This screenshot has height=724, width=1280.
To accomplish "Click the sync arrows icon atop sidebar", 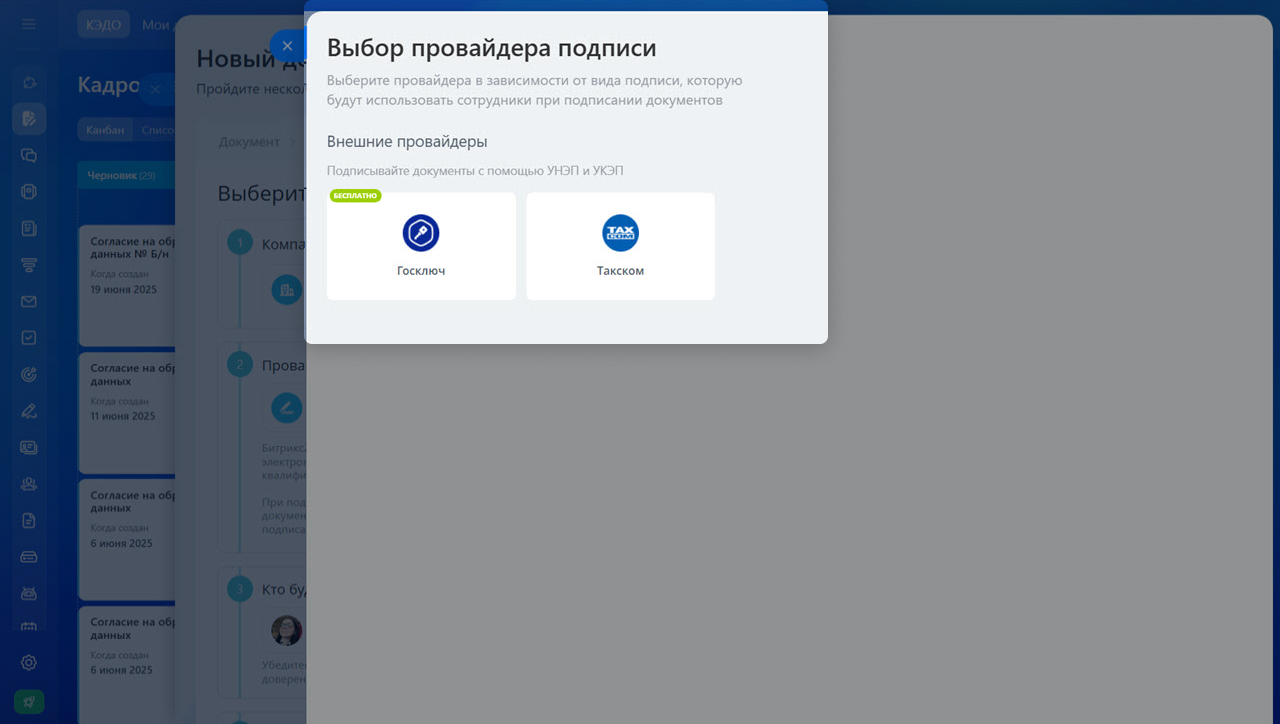I will click(x=29, y=82).
